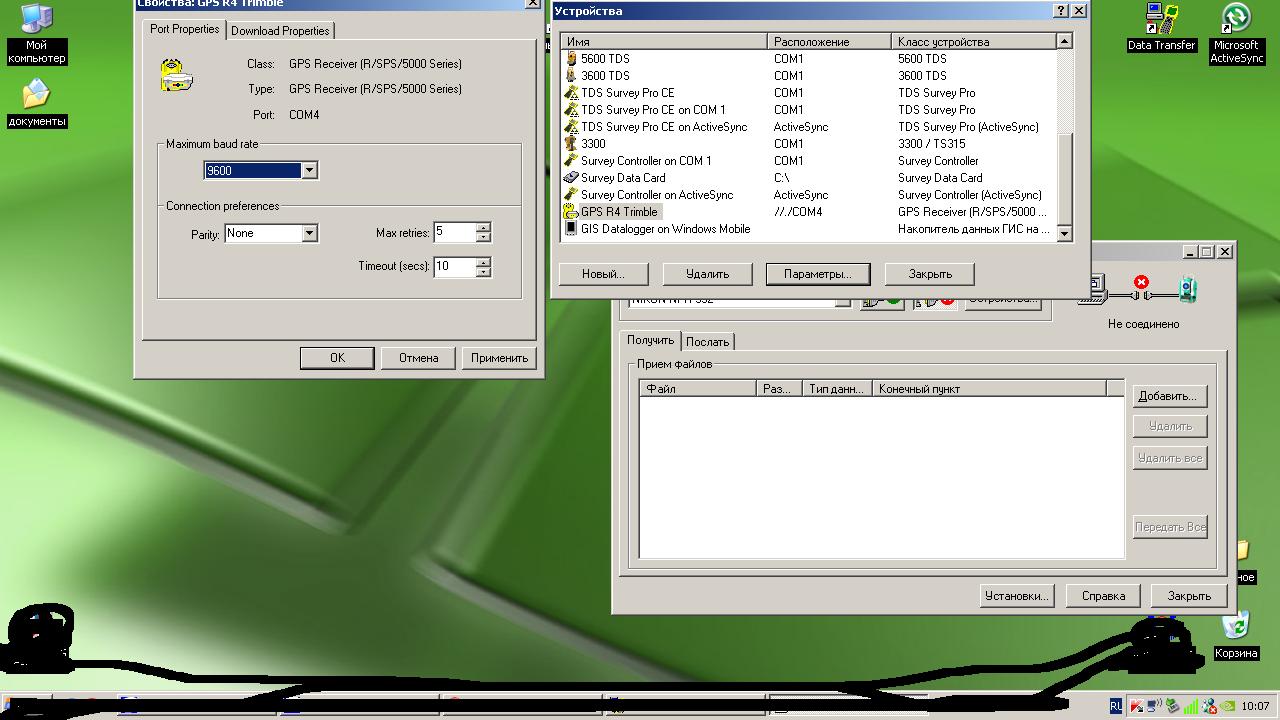
Task: Increase Max retries with up arrow
Action: (484, 228)
